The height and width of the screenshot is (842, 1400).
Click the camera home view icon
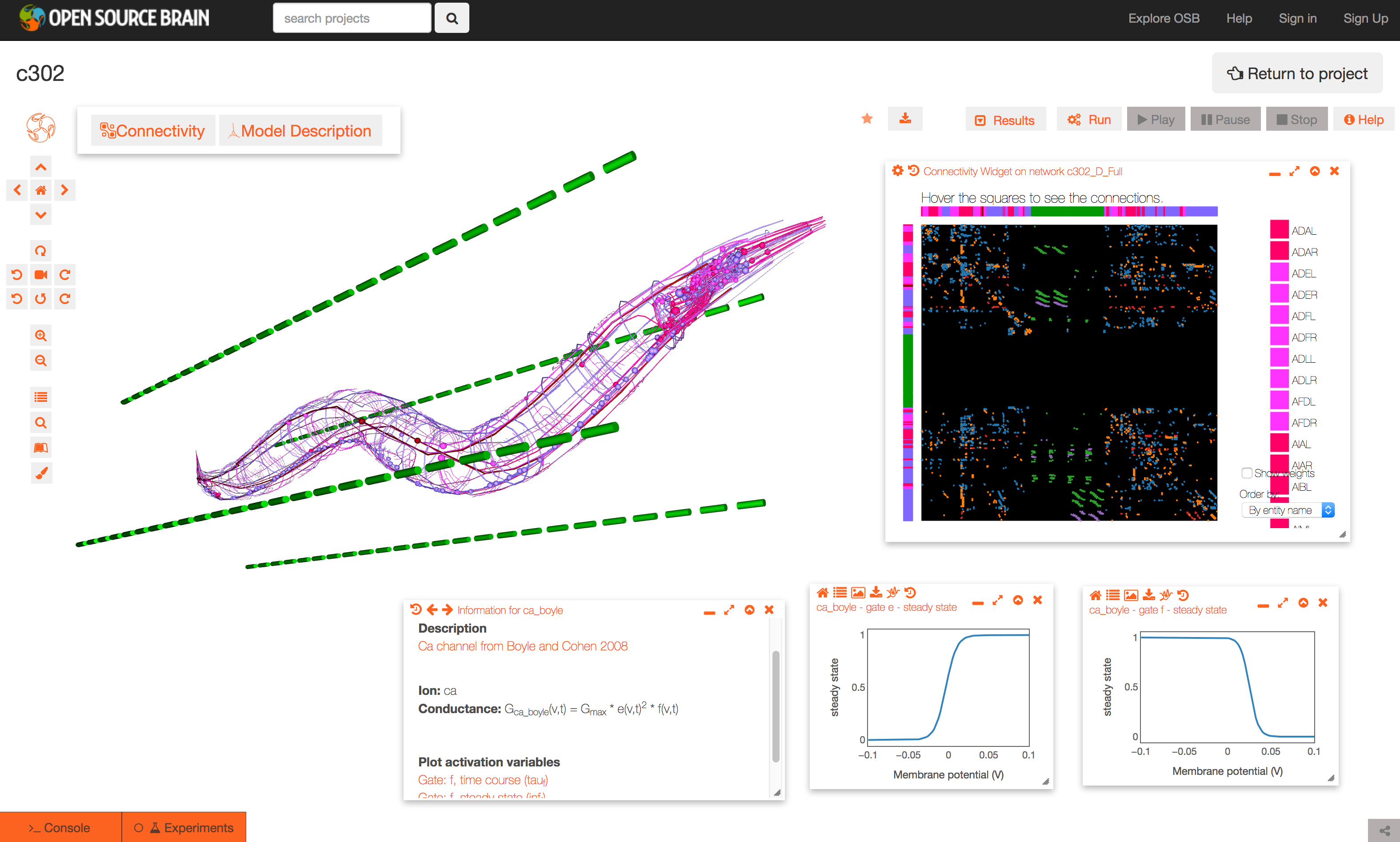(40, 191)
